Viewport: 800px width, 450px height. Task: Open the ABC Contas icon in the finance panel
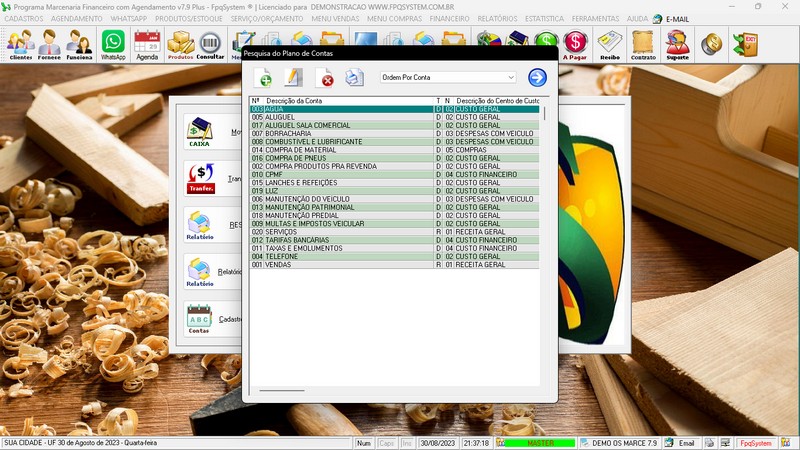(199, 318)
